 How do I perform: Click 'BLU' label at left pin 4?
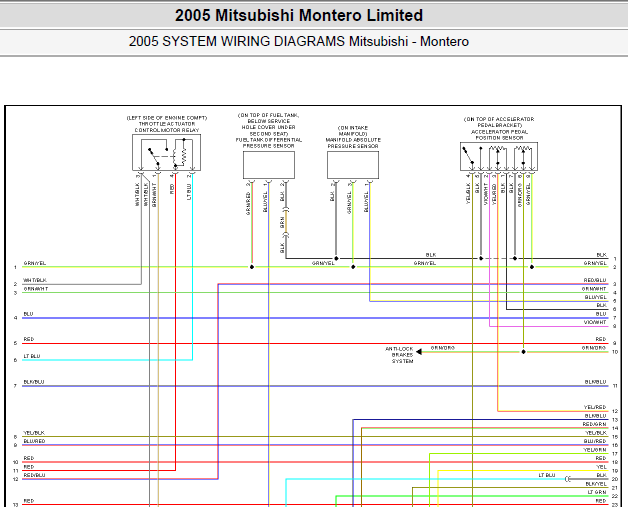pyautogui.click(x=28, y=314)
